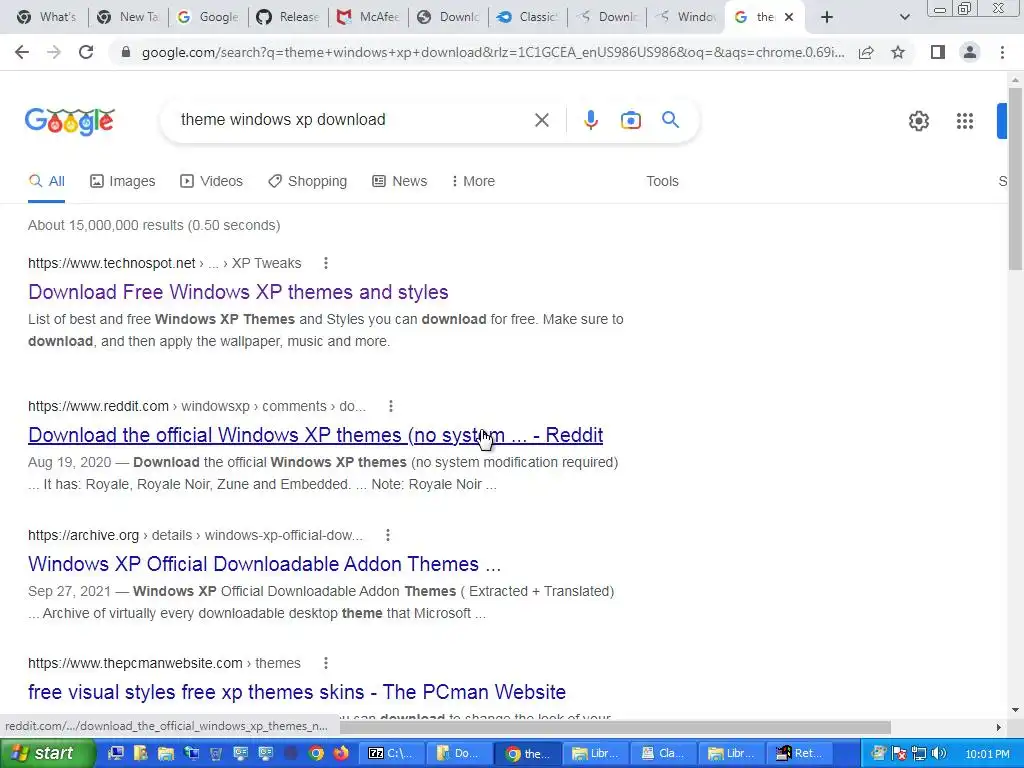Open the Chrome profile menu
This screenshot has width=1024, height=768.
[970, 52]
